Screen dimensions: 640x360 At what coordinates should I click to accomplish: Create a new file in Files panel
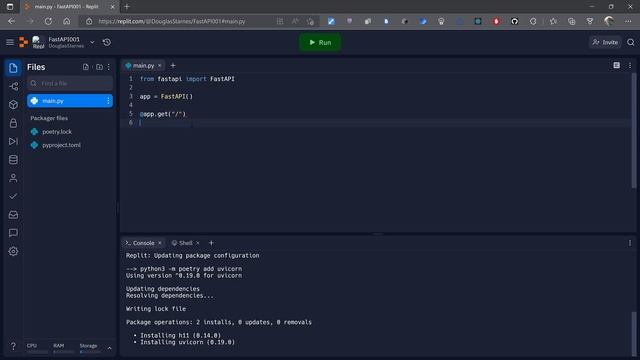click(86, 67)
